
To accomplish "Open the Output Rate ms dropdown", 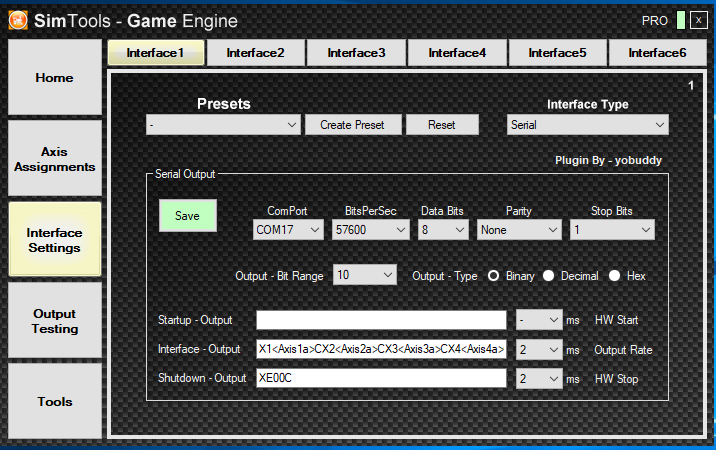I will pyautogui.click(x=539, y=350).
